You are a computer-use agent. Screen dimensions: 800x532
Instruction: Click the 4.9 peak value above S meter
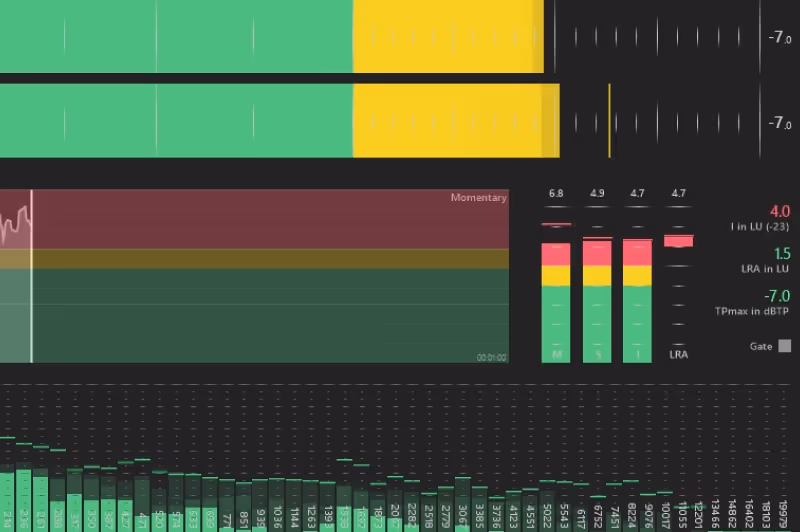[597, 193]
